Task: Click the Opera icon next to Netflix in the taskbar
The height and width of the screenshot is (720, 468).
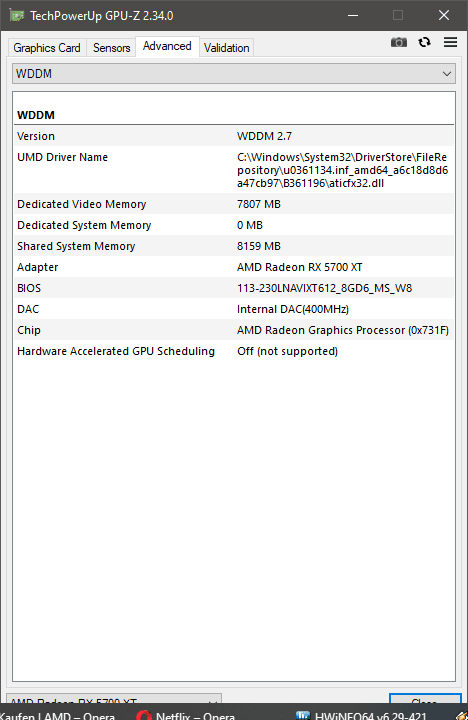Action: coord(144,715)
